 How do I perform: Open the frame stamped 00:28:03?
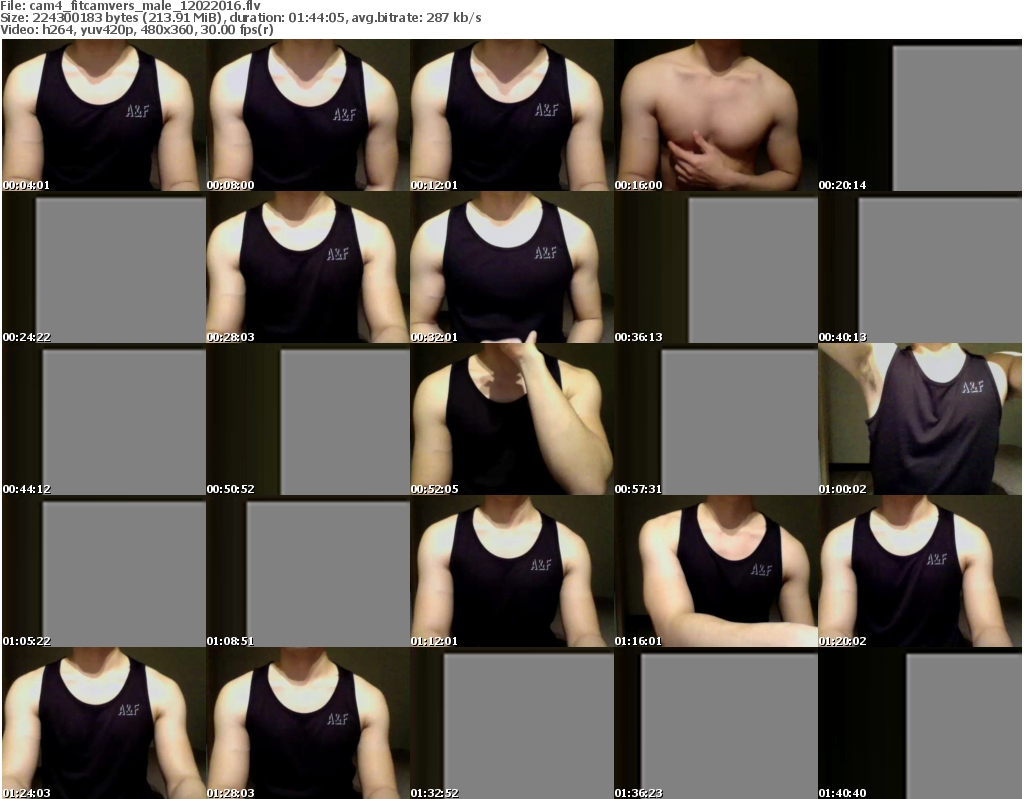308,267
